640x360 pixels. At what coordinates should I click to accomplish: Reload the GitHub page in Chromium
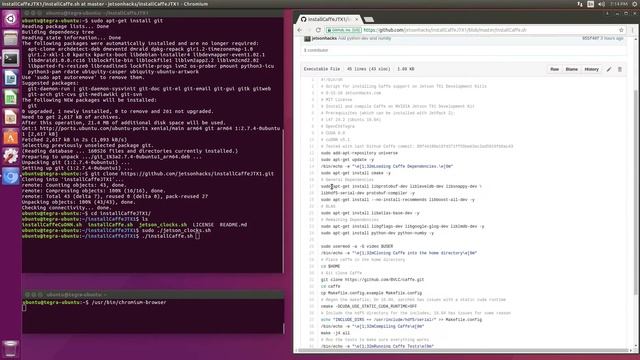tap(318, 30)
